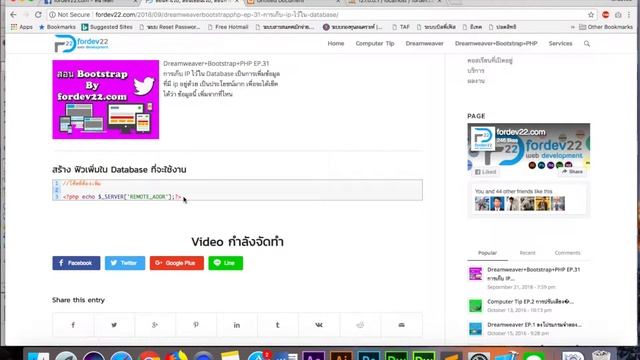Viewport: 640px width, 360px height.
Task: Switch to the Popular tab in sidebar
Action: (487, 253)
